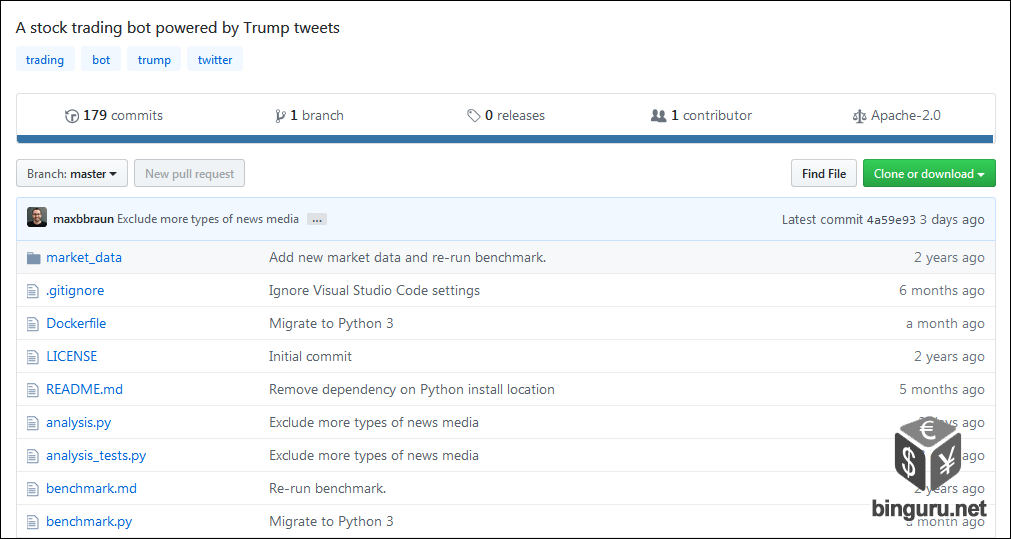Open the trading topic tag
This screenshot has height=539, width=1011.
45,59
